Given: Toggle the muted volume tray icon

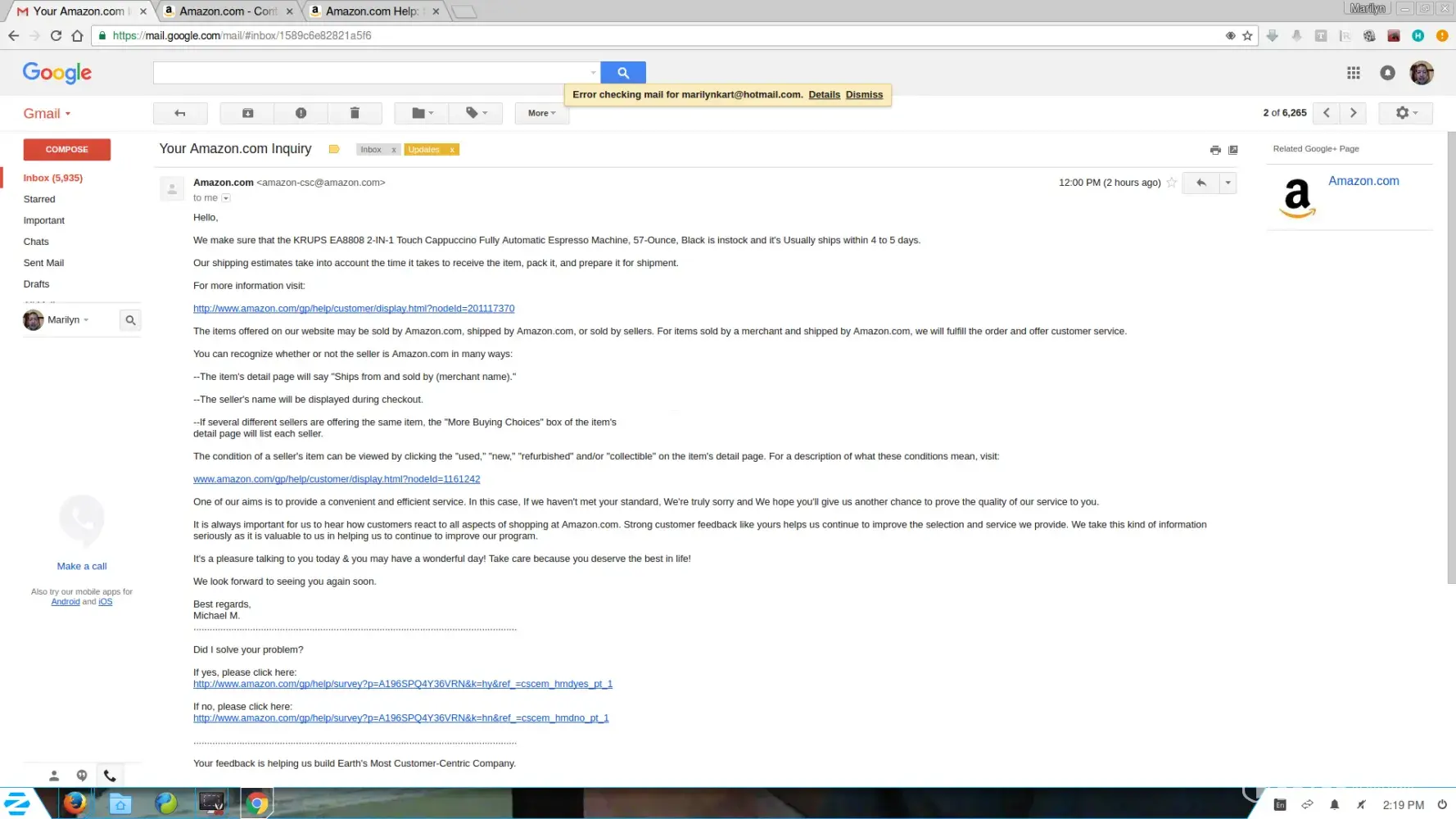Looking at the screenshot, I should [x=1361, y=805].
